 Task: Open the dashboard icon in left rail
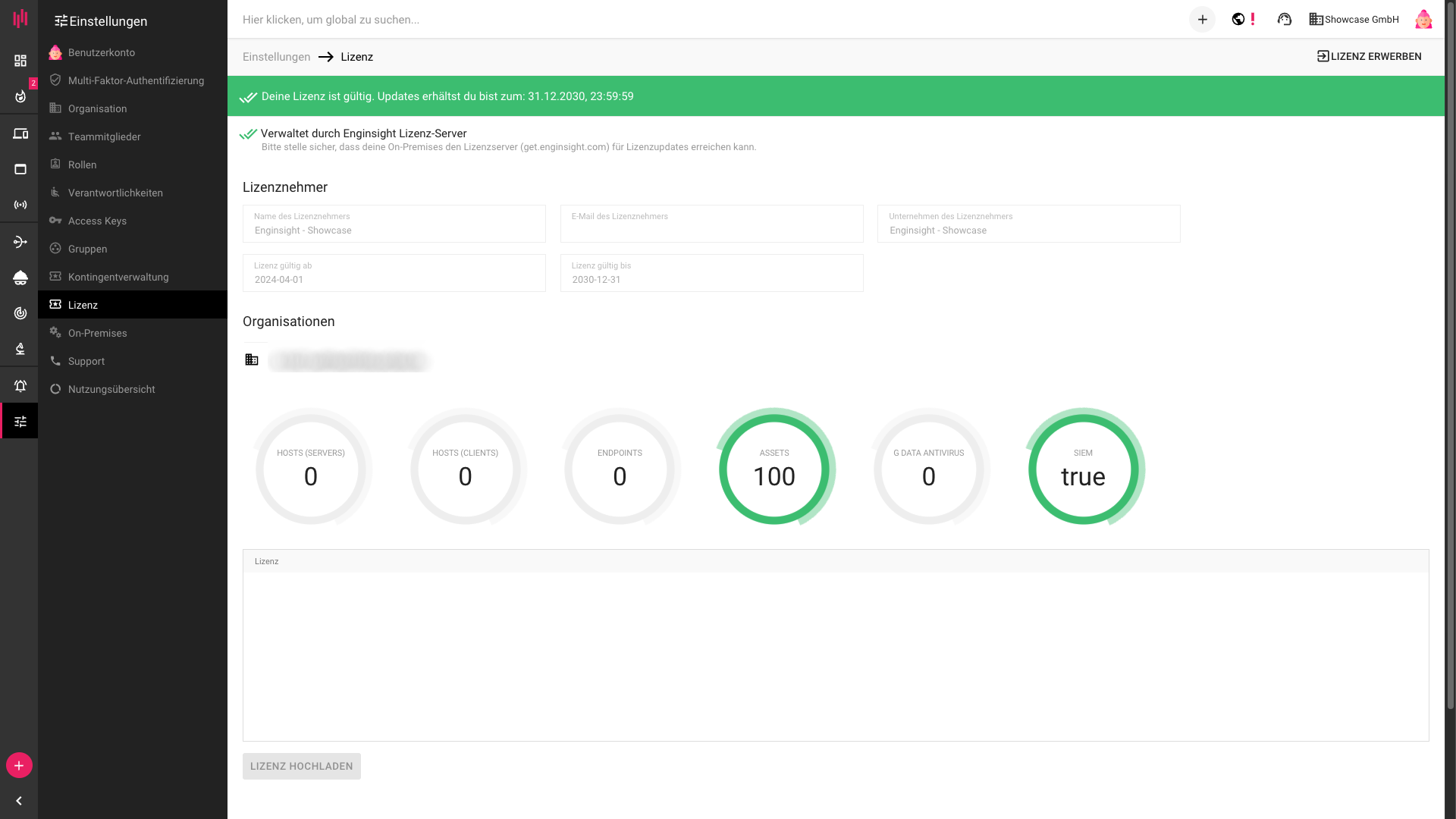tap(20, 61)
